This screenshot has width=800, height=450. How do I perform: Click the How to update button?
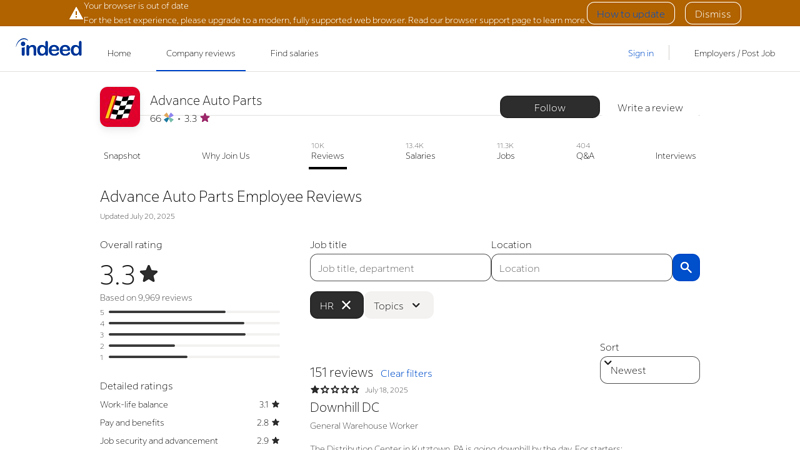click(x=631, y=14)
